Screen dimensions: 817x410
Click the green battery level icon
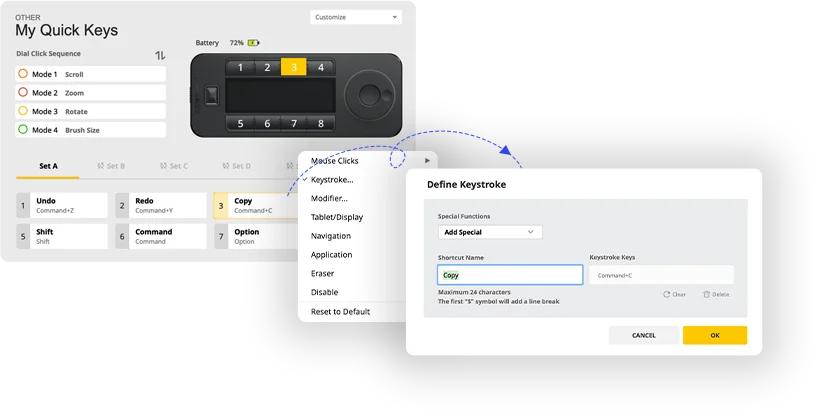pos(253,44)
